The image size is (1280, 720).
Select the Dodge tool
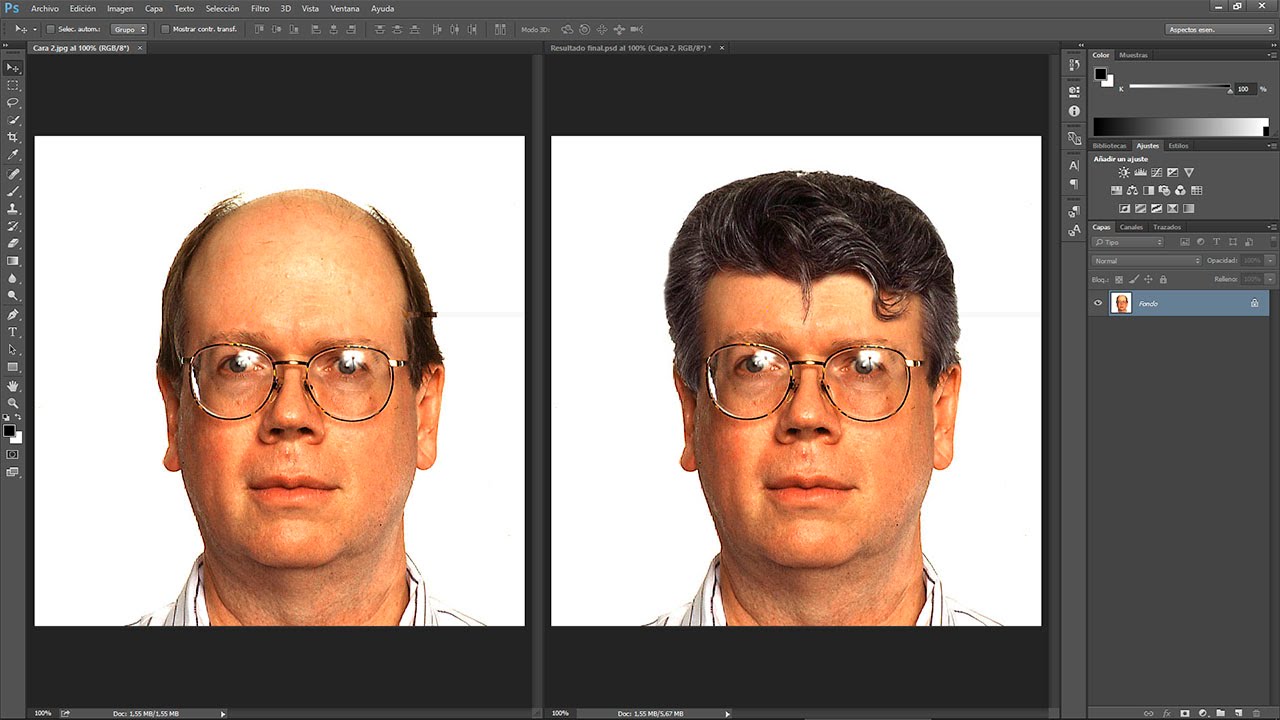[13, 296]
